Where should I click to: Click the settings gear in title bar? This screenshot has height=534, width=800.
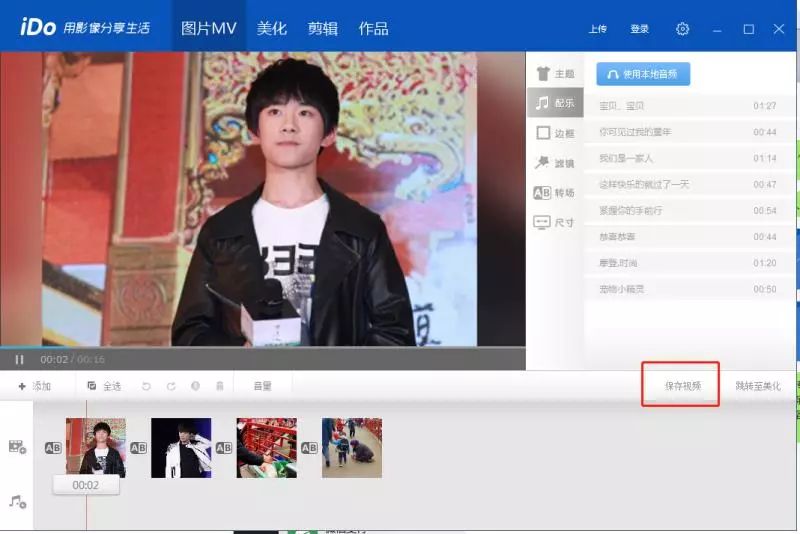(x=683, y=29)
